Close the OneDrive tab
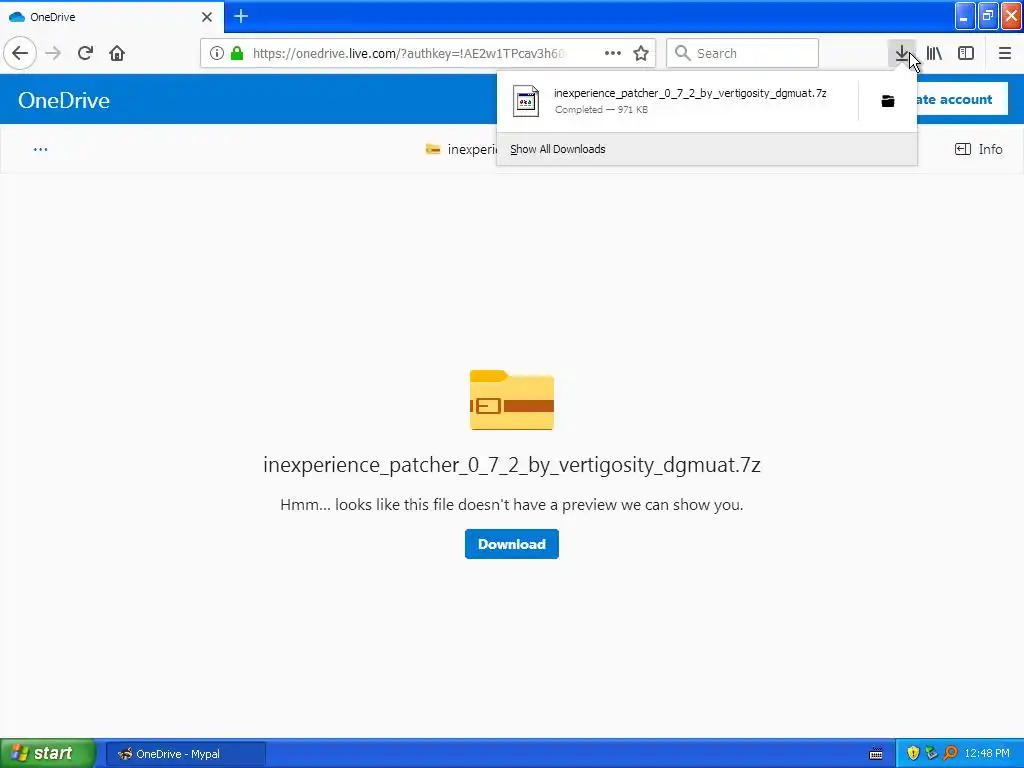This screenshot has height=768, width=1024. coord(207,17)
